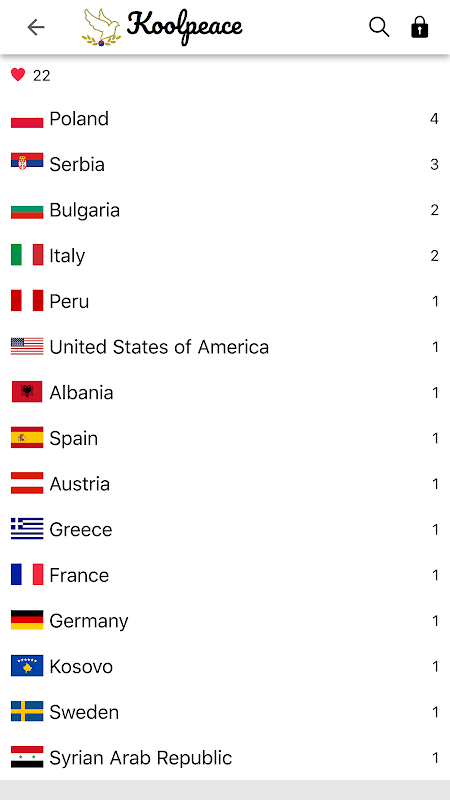Tap the Kosovo flag icon

pos(27,666)
